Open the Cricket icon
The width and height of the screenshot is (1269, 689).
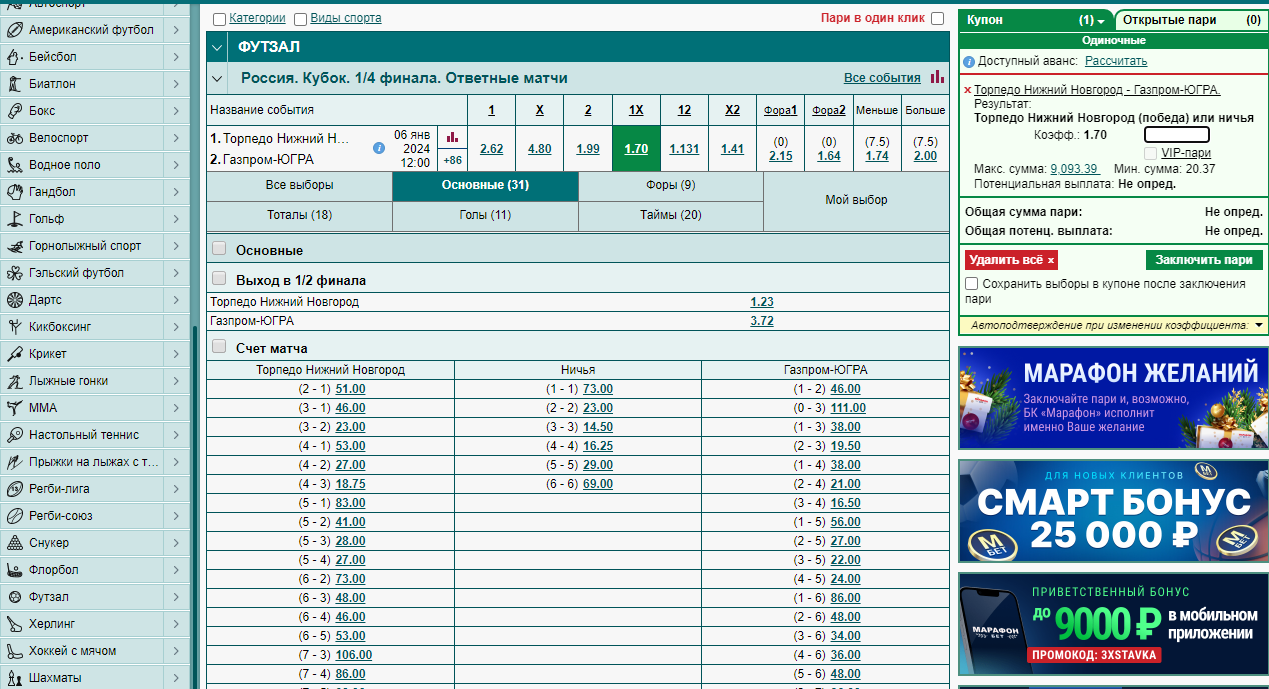tap(14, 354)
